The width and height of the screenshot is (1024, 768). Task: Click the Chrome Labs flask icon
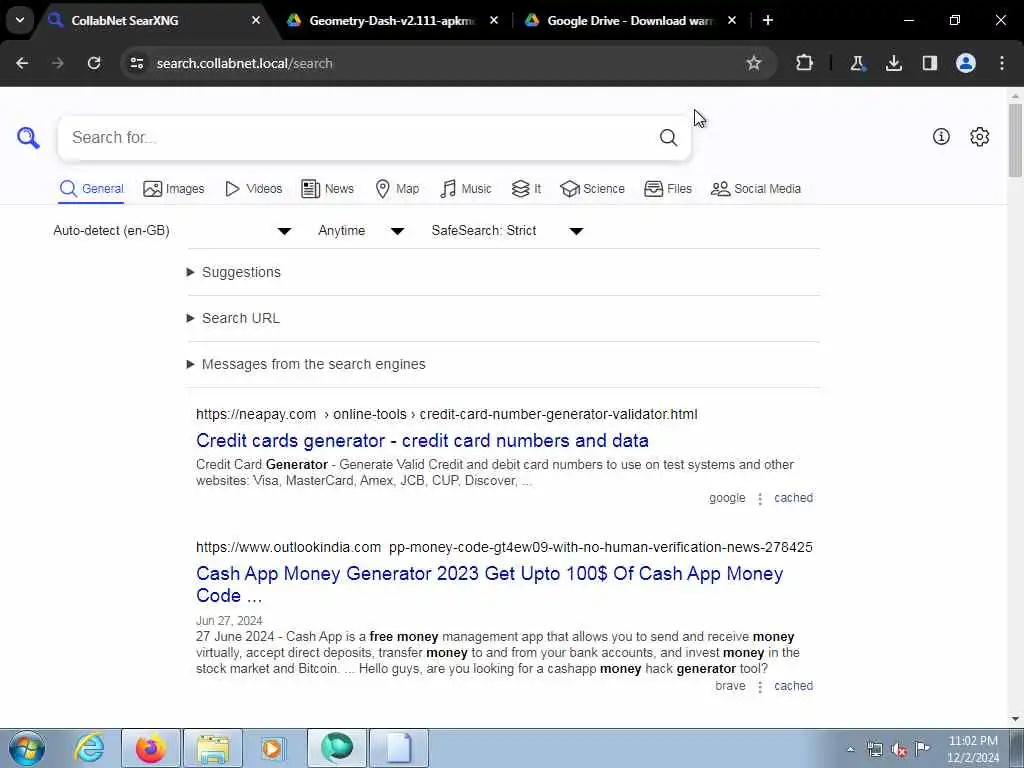[x=857, y=63]
